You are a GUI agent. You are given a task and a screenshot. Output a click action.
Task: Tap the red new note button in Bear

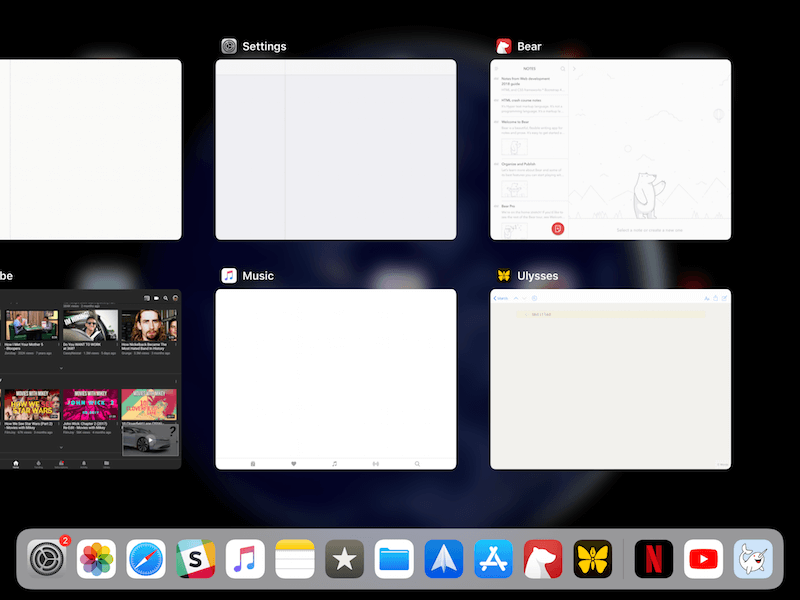click(558, 229)
